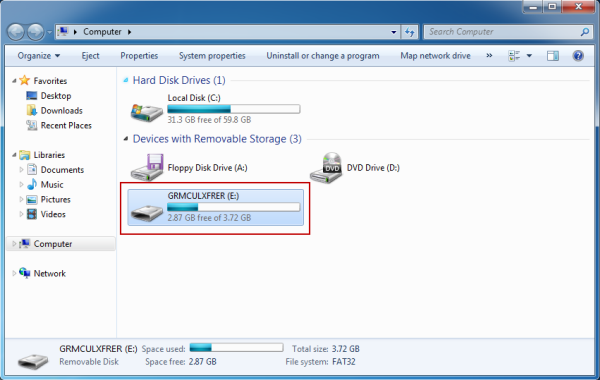Select the GRMCULXFRER (E:) drive icon
The height and width of the screenshot is (380, 600).
point(147,213)
